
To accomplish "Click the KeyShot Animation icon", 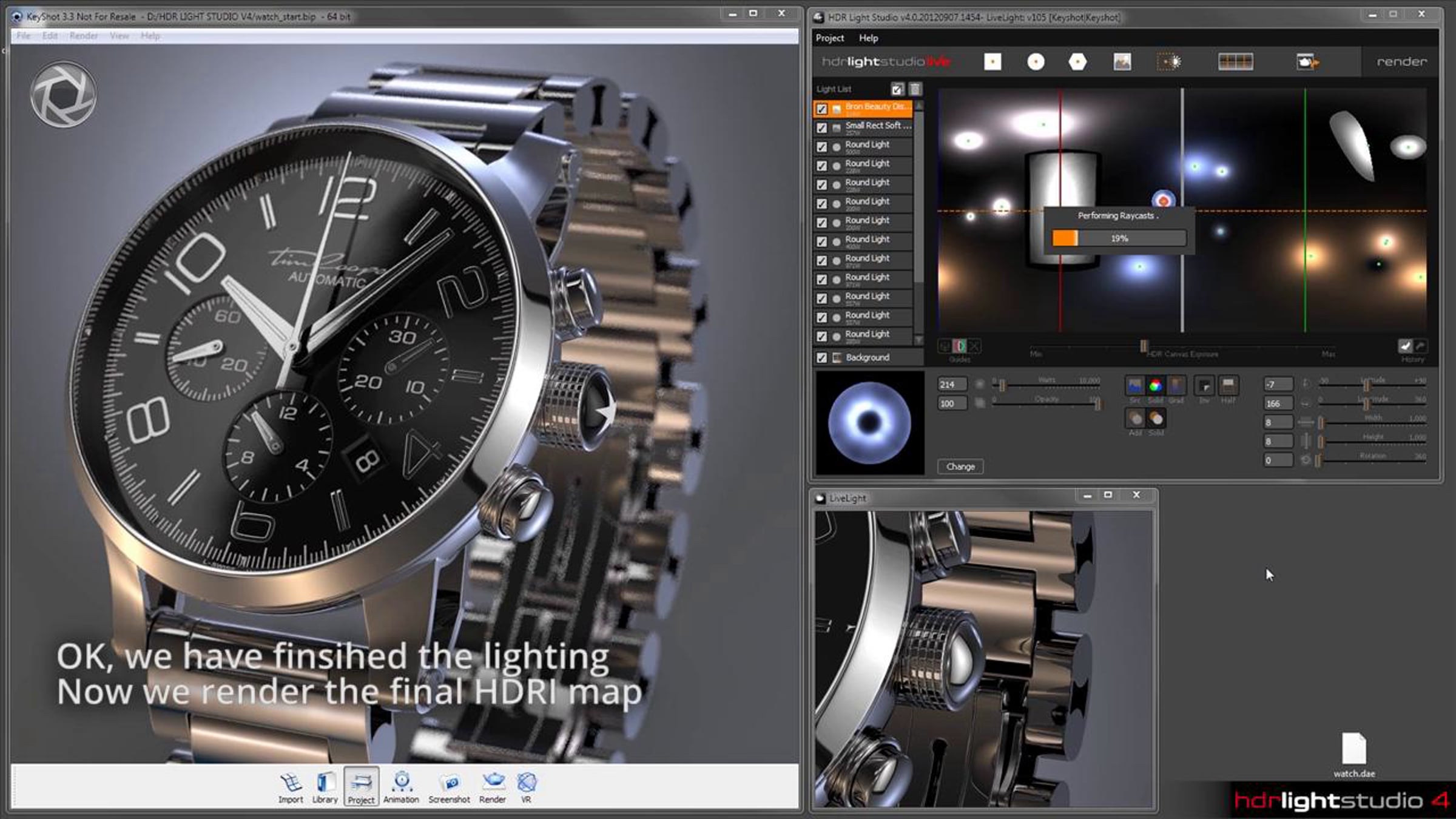I will coord(401,787).
